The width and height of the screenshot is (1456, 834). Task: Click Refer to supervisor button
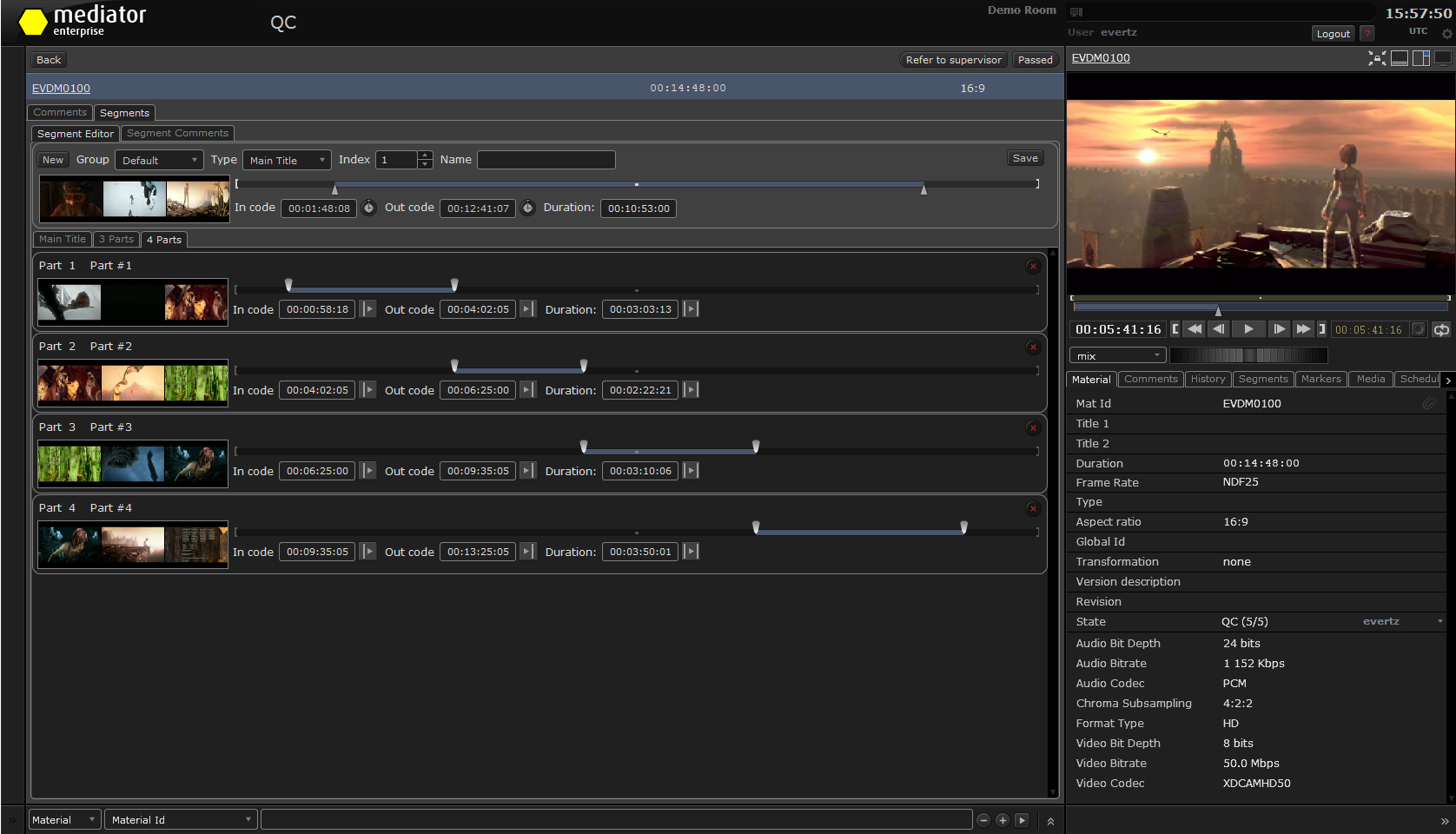pos(953,60)
